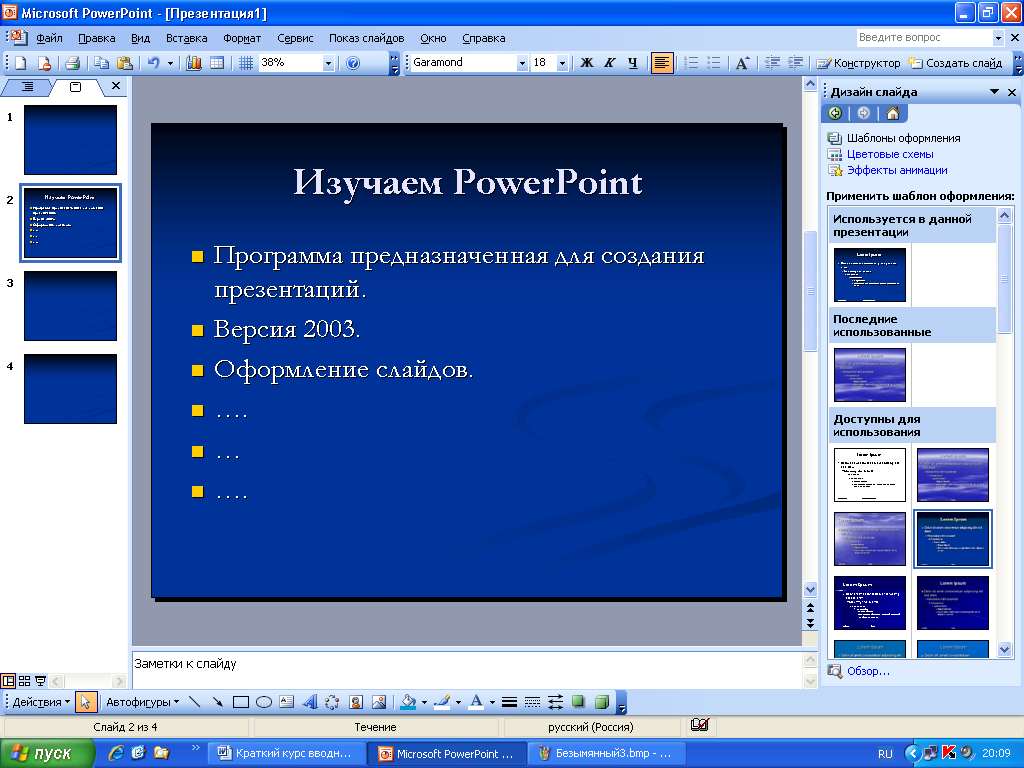Click the decrease indent icon
Viewport: 1024px width, 768px height.
pos(773,63)
